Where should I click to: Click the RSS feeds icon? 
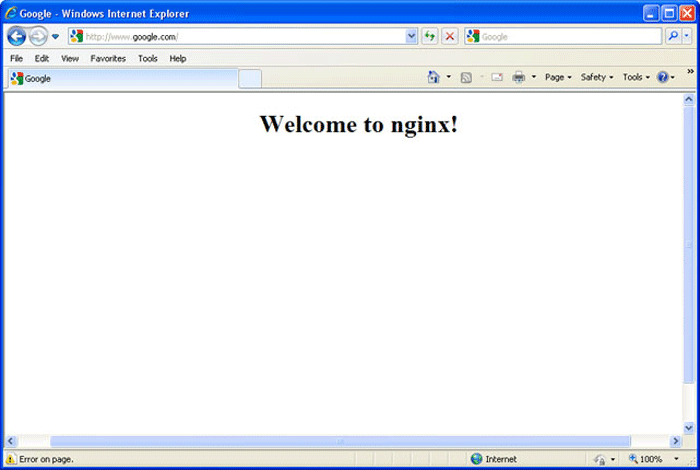point(466,77)
